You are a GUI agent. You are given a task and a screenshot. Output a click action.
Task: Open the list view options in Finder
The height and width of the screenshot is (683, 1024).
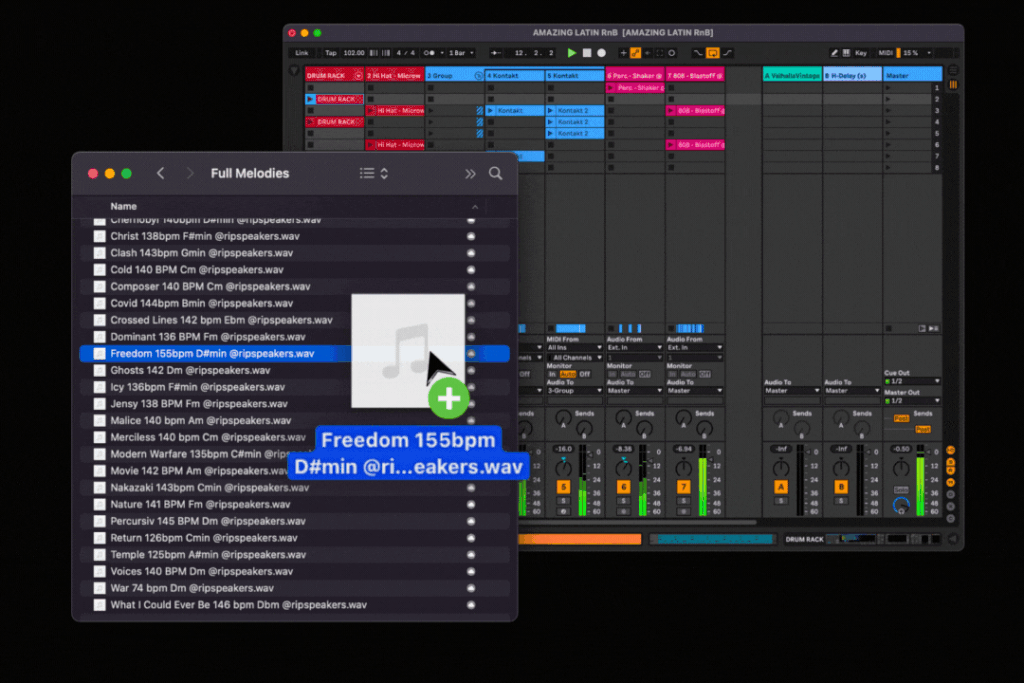pos(374,173)
